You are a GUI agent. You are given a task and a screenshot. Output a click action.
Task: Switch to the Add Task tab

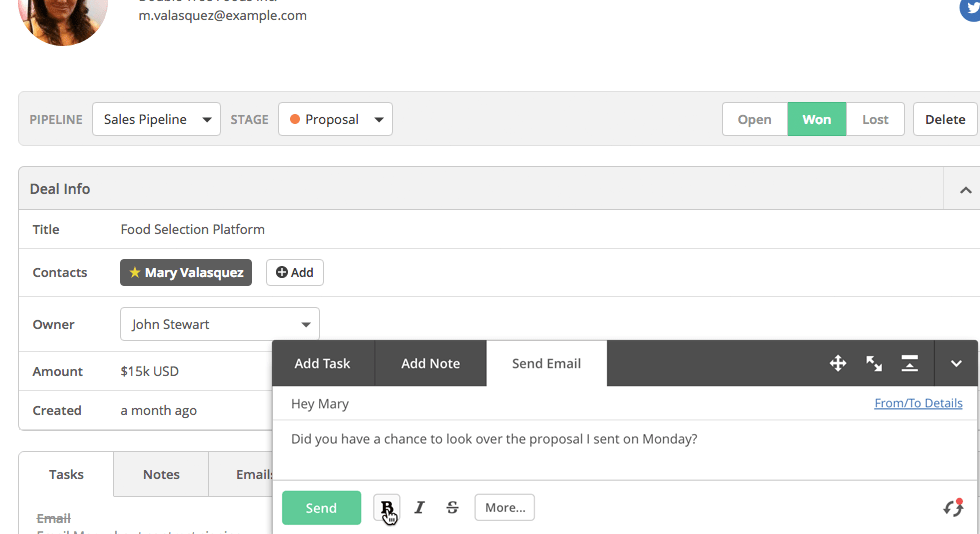pos(322,363)
